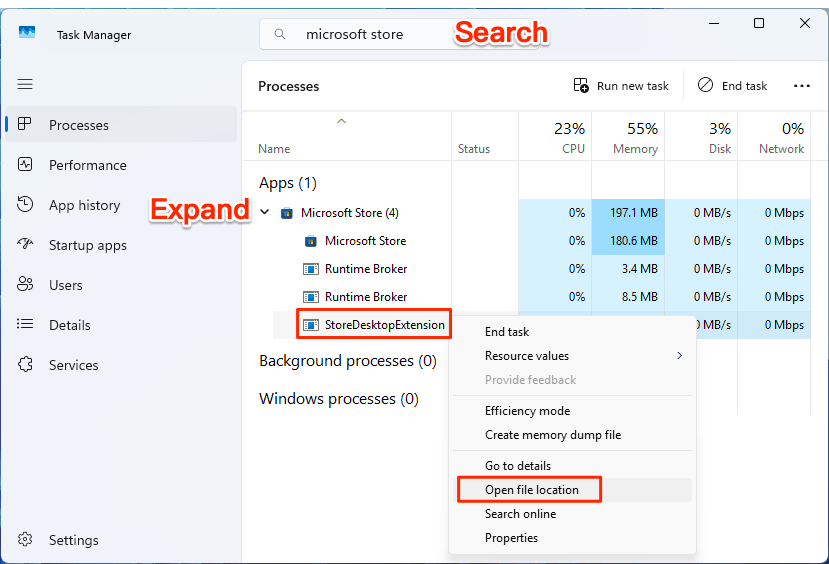
Task: Click the 197.1 MB memory cell
Action: click(x=628, y=213)
